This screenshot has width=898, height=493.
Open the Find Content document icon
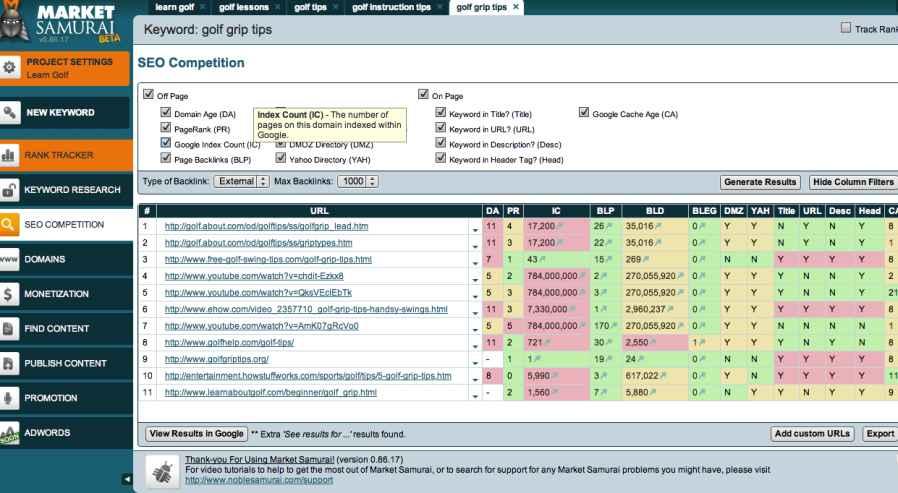coord(12,328)
